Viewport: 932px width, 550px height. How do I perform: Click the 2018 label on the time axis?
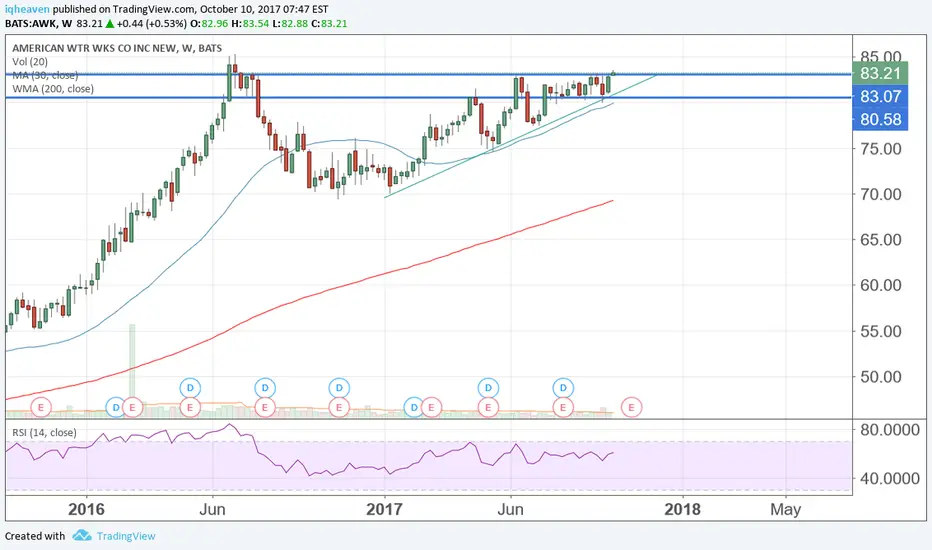[x=682, y=510]
